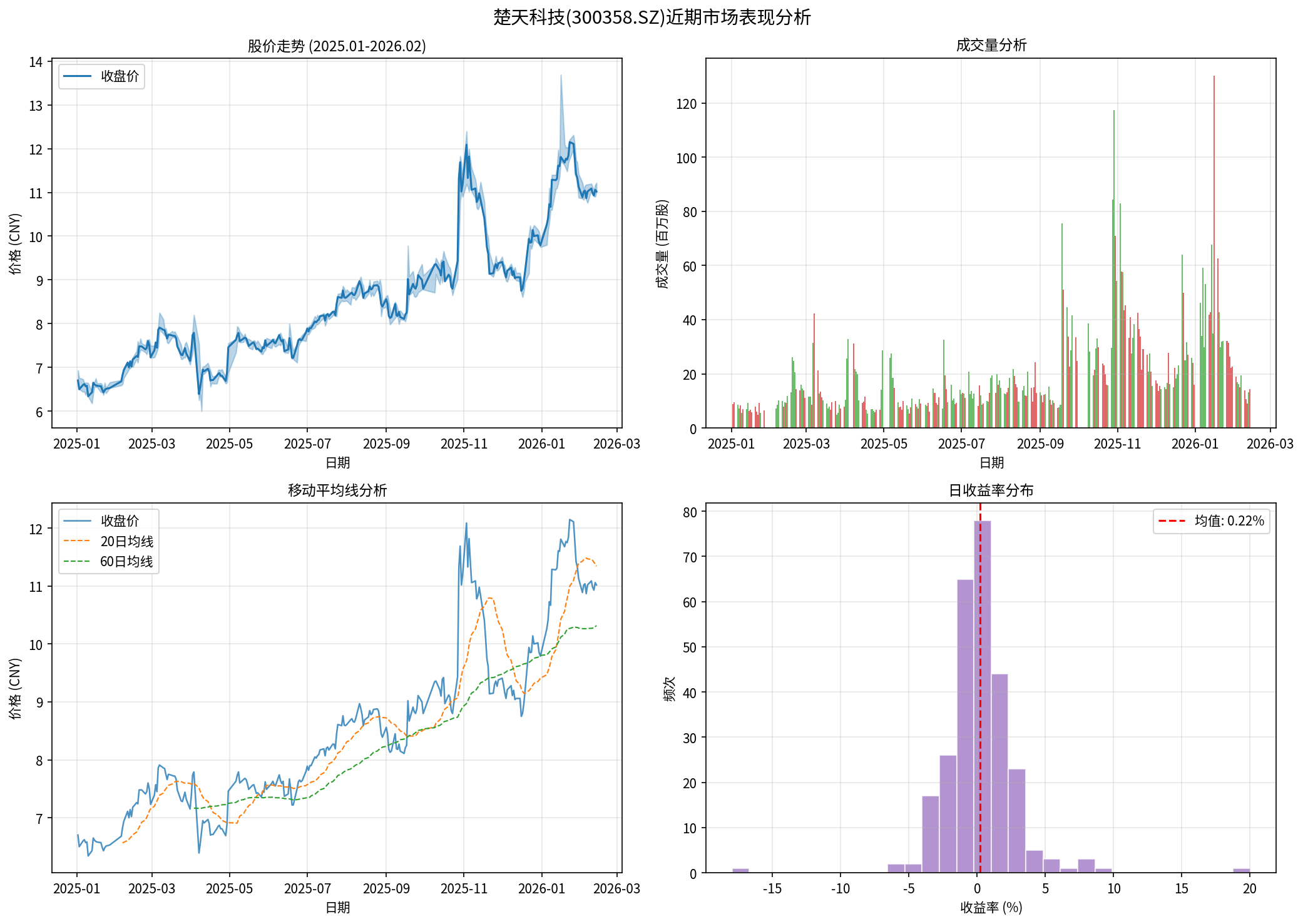Click the 120 tick label on volume y-axis
Viewport: 1303px width, 924px height.
pyautogui.click(x=686, y=104)
